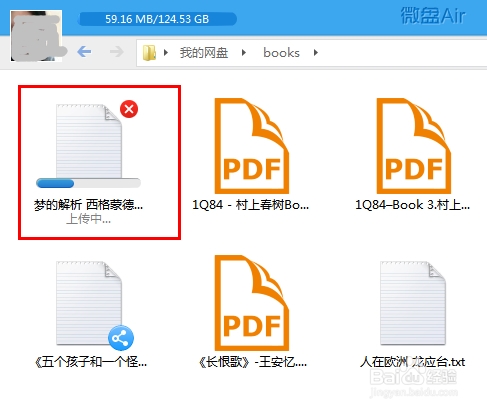Screen dimensions: 487x410
Task: Click the file name 梦的解析 西格蒙德...
Action: (88, 205)
